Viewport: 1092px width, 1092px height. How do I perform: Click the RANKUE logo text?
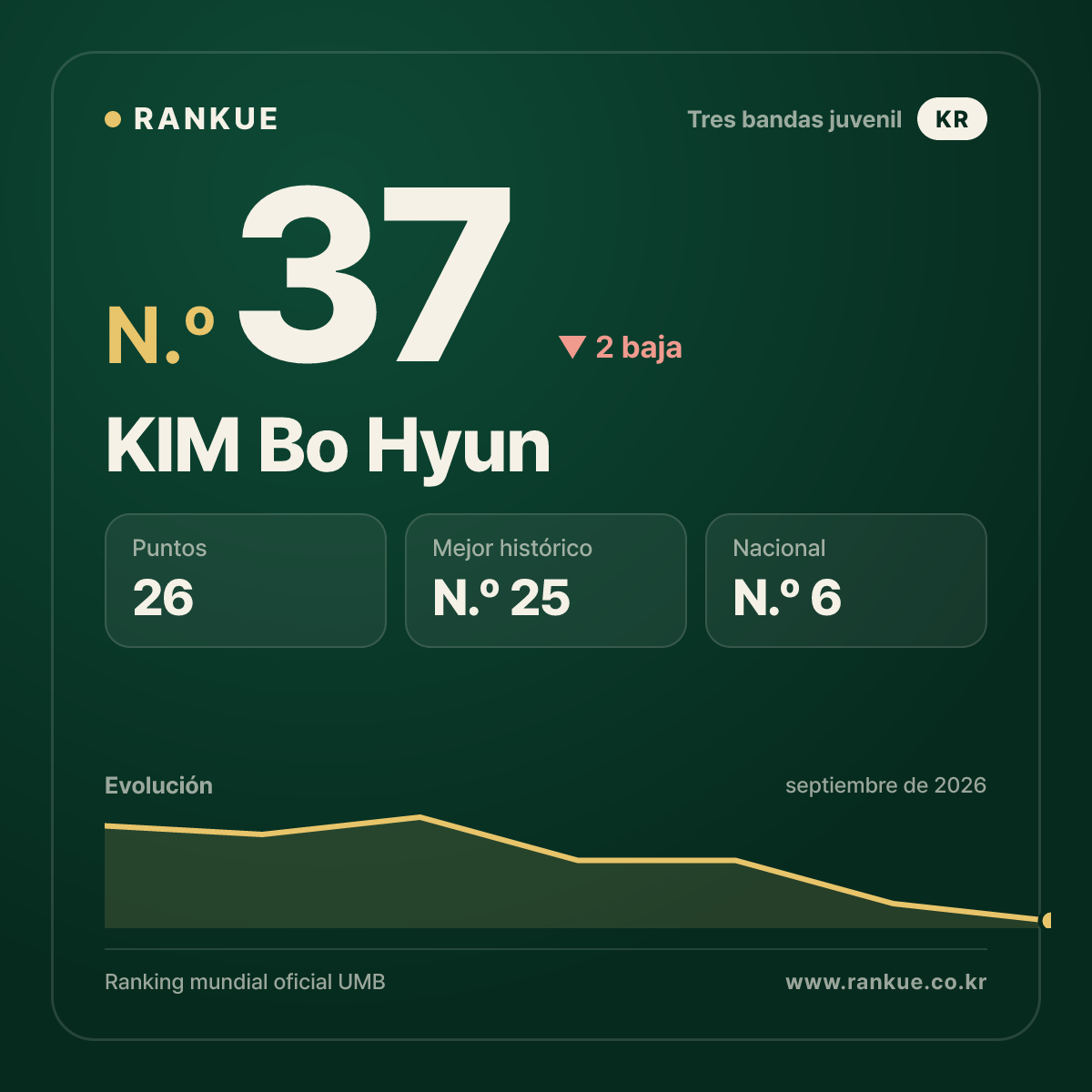(206, 119)
